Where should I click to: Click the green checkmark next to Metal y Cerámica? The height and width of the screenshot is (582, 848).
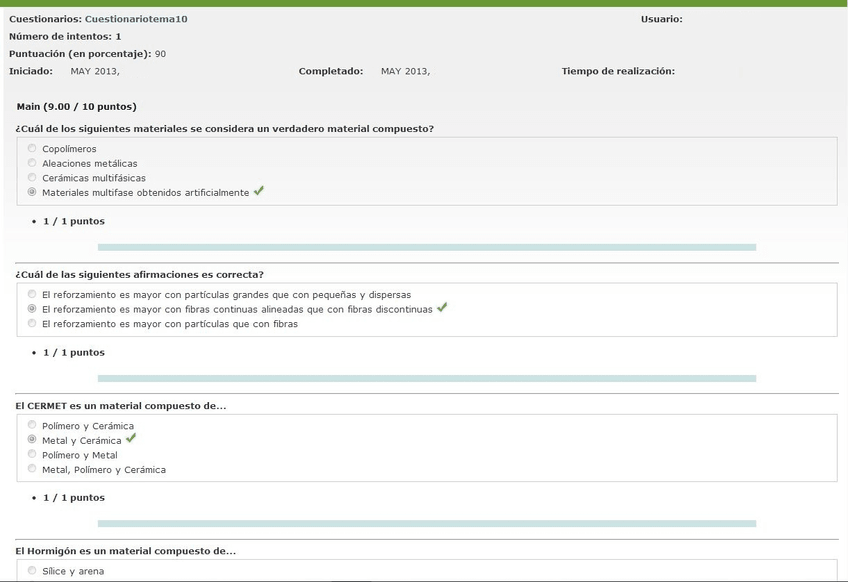point(131,439)
